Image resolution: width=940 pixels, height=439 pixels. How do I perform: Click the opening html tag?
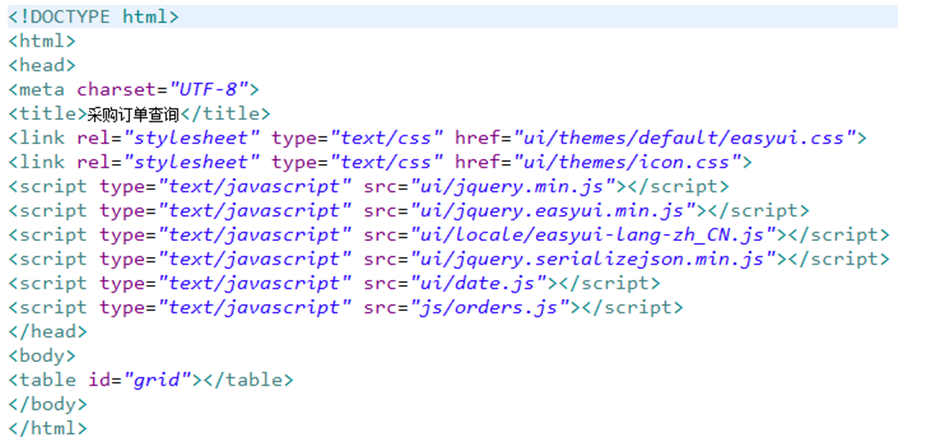pyautogui.click(x=42, y=41)
